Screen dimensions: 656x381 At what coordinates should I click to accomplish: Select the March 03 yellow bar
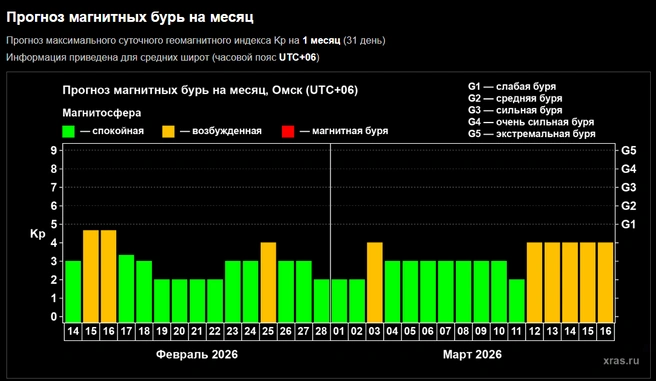[x=374, y=282]
